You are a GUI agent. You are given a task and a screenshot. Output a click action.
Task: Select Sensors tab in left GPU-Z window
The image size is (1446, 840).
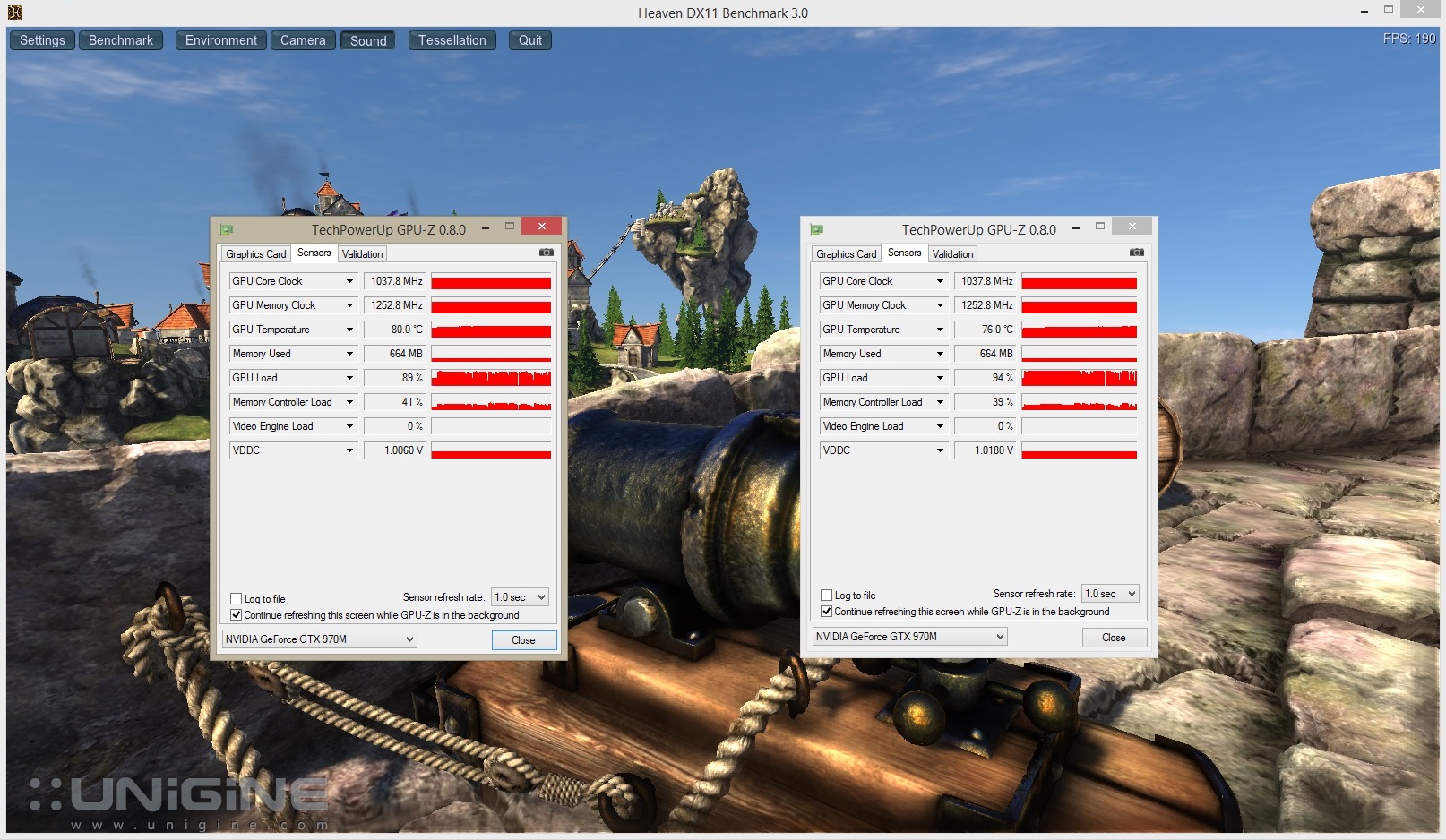(314, 253)
